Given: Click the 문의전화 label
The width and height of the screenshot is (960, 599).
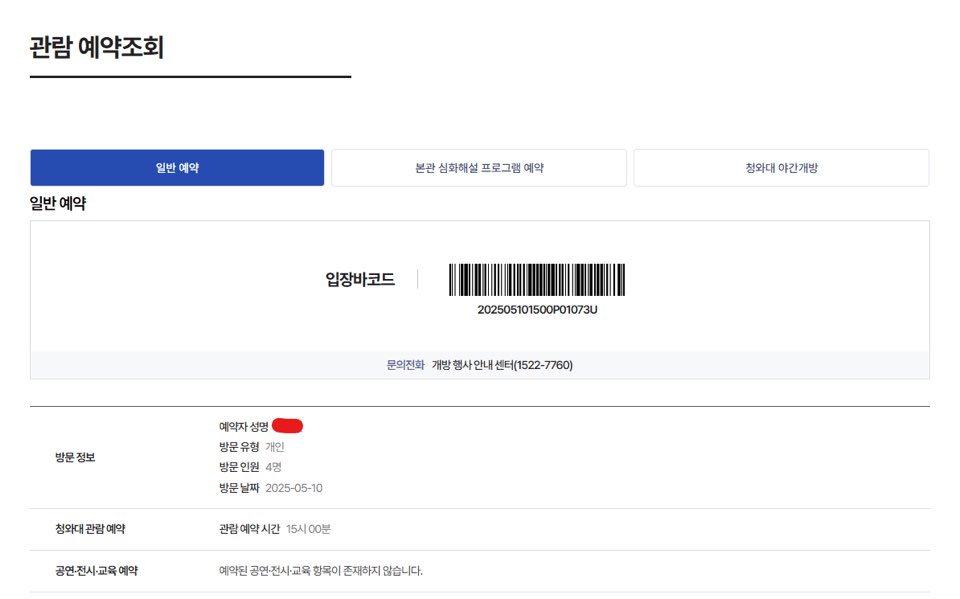Looking at the screenshot, I should [x=405, y=365].
